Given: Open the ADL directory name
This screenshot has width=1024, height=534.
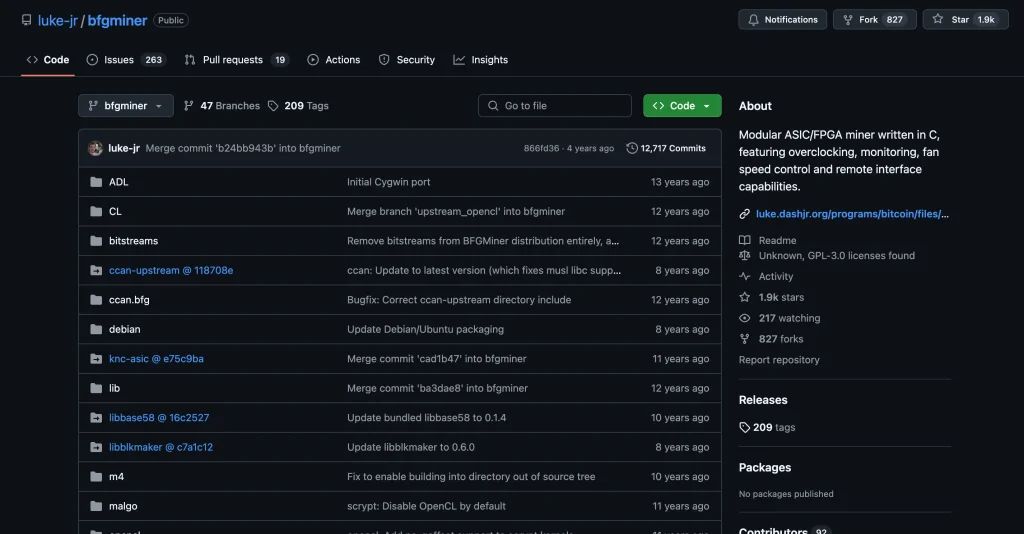Looking at the screenshot, I should point(118,182).
